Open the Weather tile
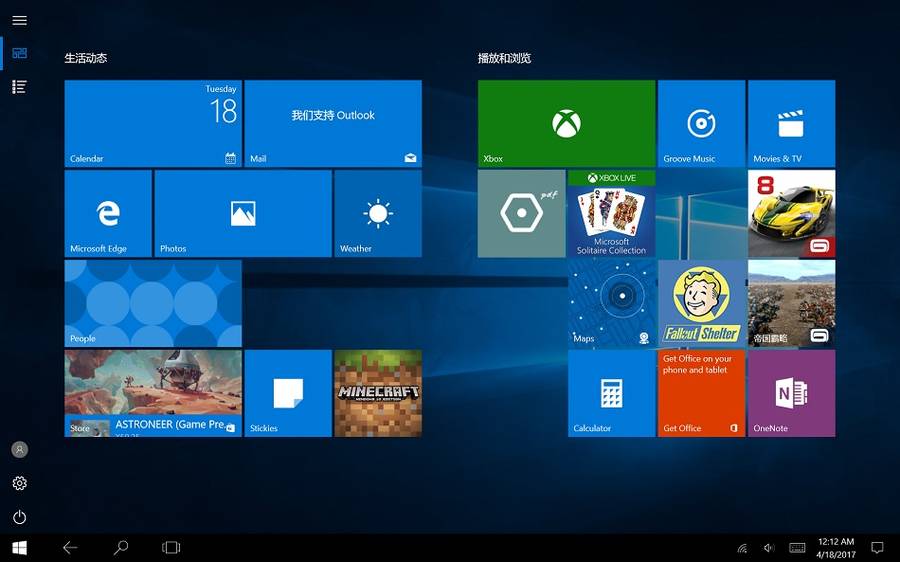The width and height of the screenshot is (900, 562). (377, 213)
